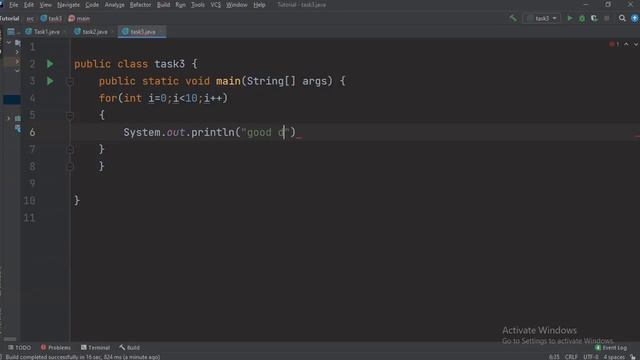Click the Build Project hammer icon
This screenshot has height=360, width=640.
point(513,18)
